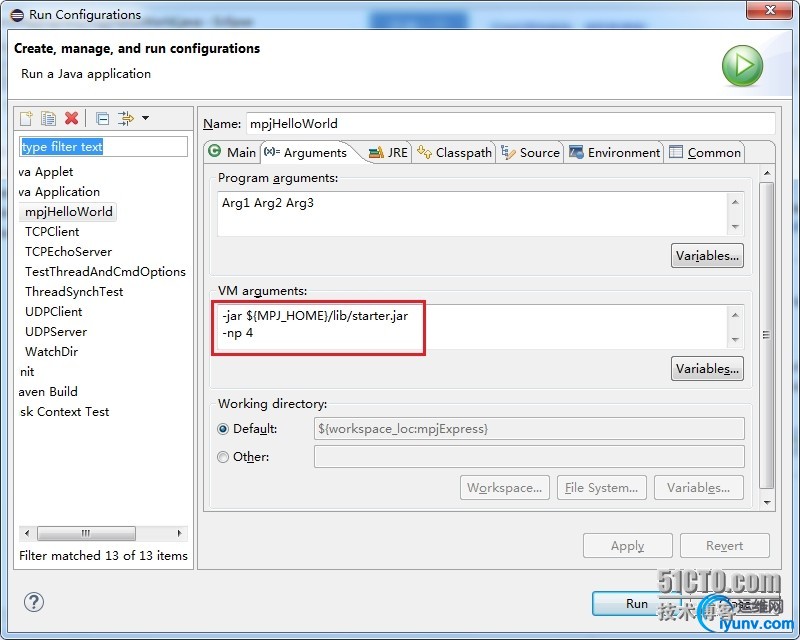Screen dimensions: 800x640
Task: Select the TCPClient configuration
Action: tap(52, 232)
